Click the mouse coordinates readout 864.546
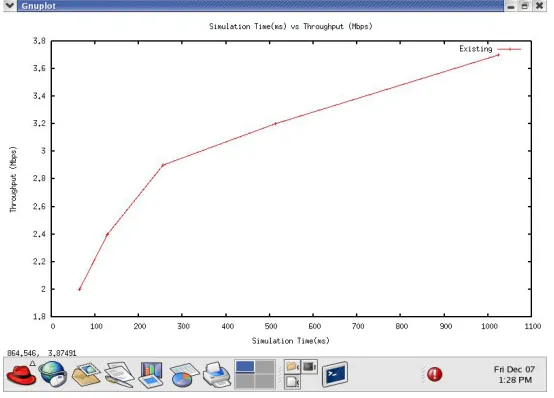Screen dimensions: 554x398 (42, 353)
